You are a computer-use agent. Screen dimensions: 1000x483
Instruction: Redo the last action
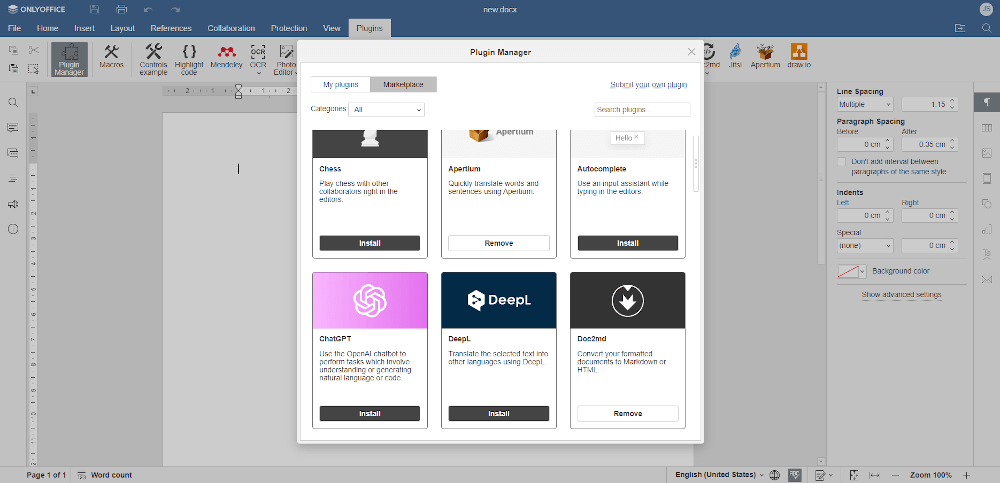point(175,10)
